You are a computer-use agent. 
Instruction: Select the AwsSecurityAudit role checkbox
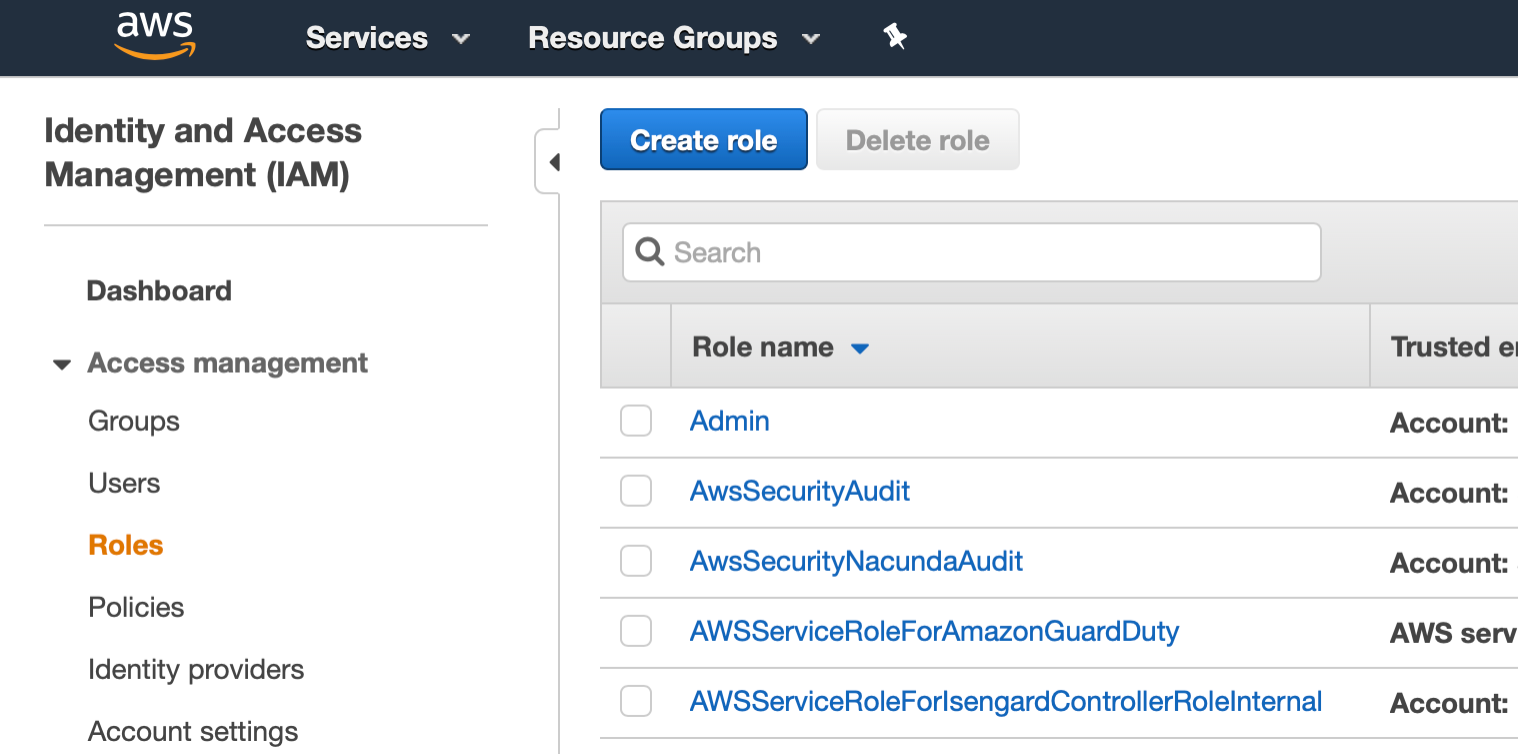tap(636, 491)
